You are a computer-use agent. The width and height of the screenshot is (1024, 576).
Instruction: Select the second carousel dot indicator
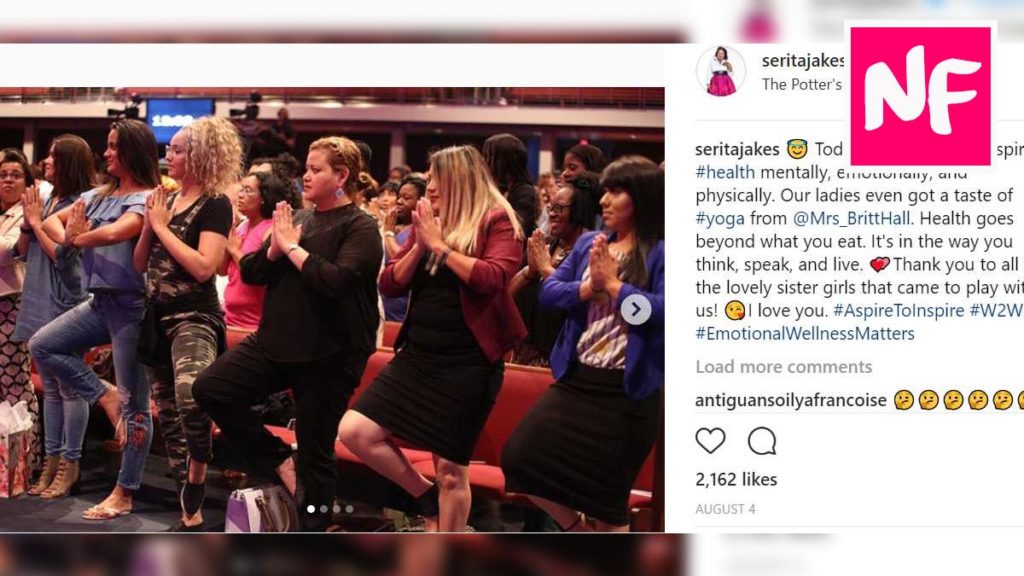tap(324, 509)
